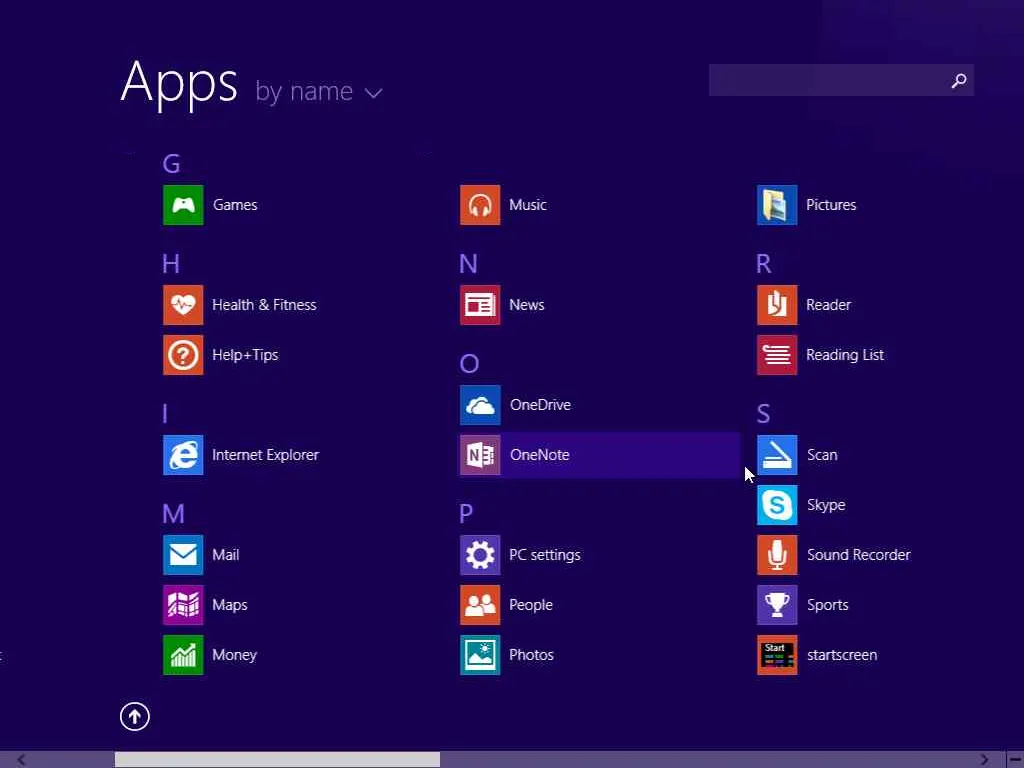The height and width of the screenshot is (768, 1024).
Task: Launch the Scan app icon
Action: (777, 455)
